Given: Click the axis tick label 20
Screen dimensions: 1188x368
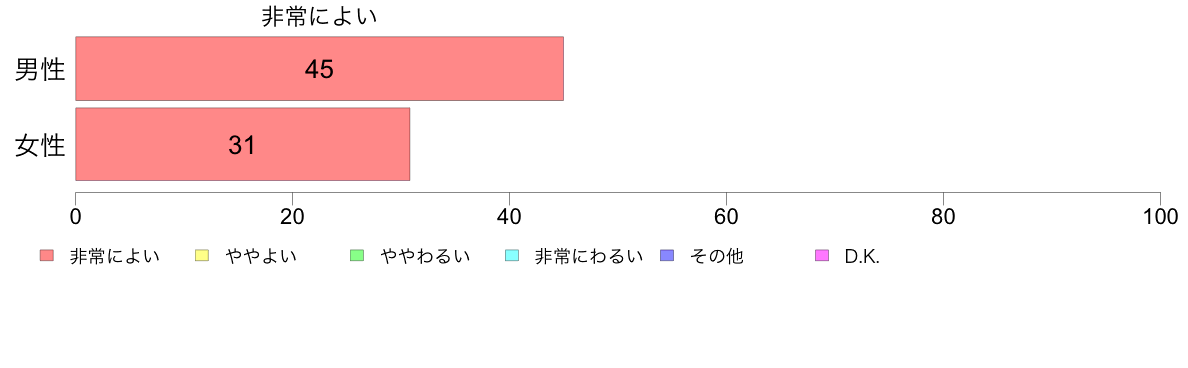Looking at the screenshot, I should pyautogui.click(x=292, y=216).
